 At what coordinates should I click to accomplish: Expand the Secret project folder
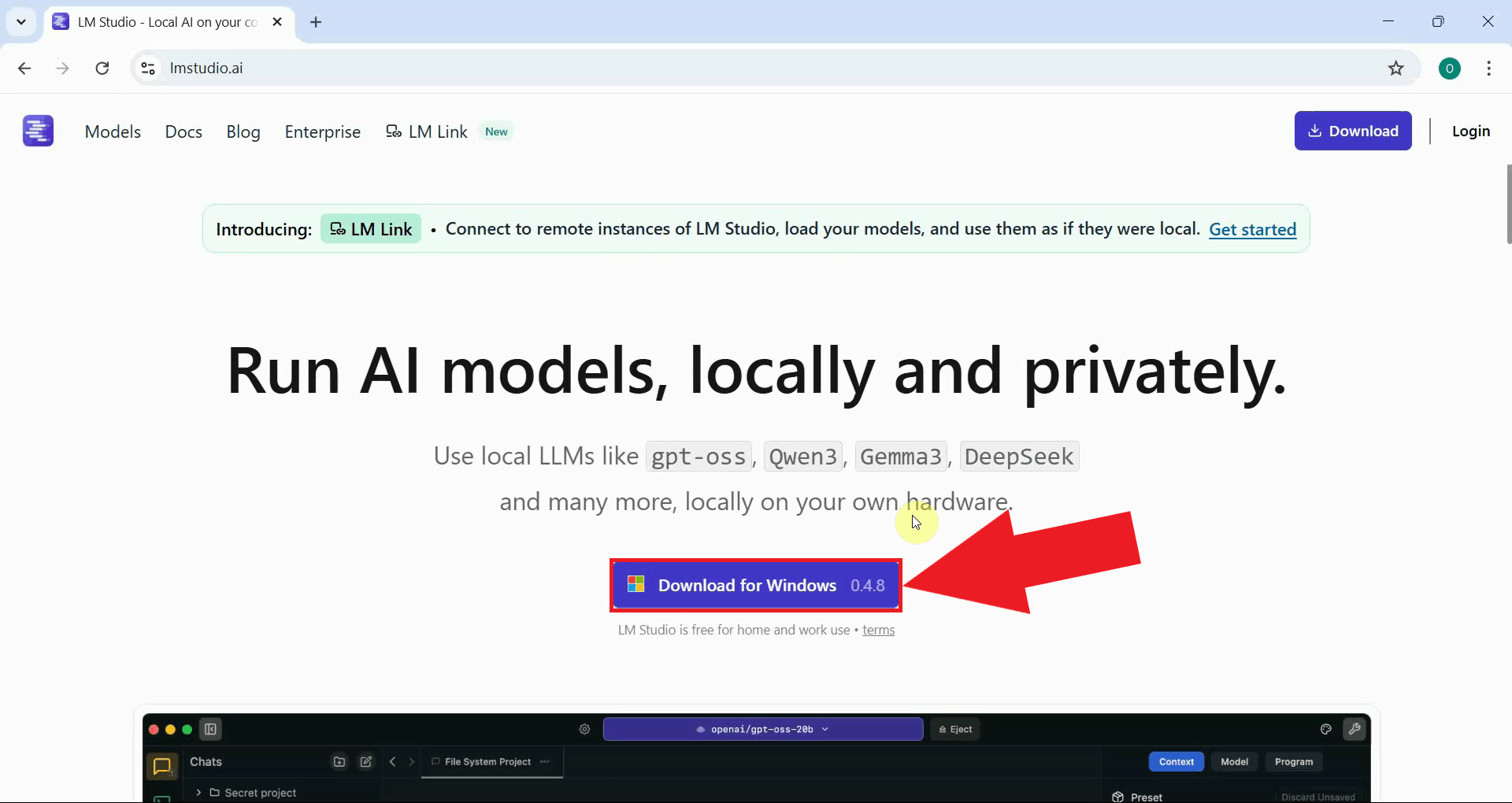point(198,793)
